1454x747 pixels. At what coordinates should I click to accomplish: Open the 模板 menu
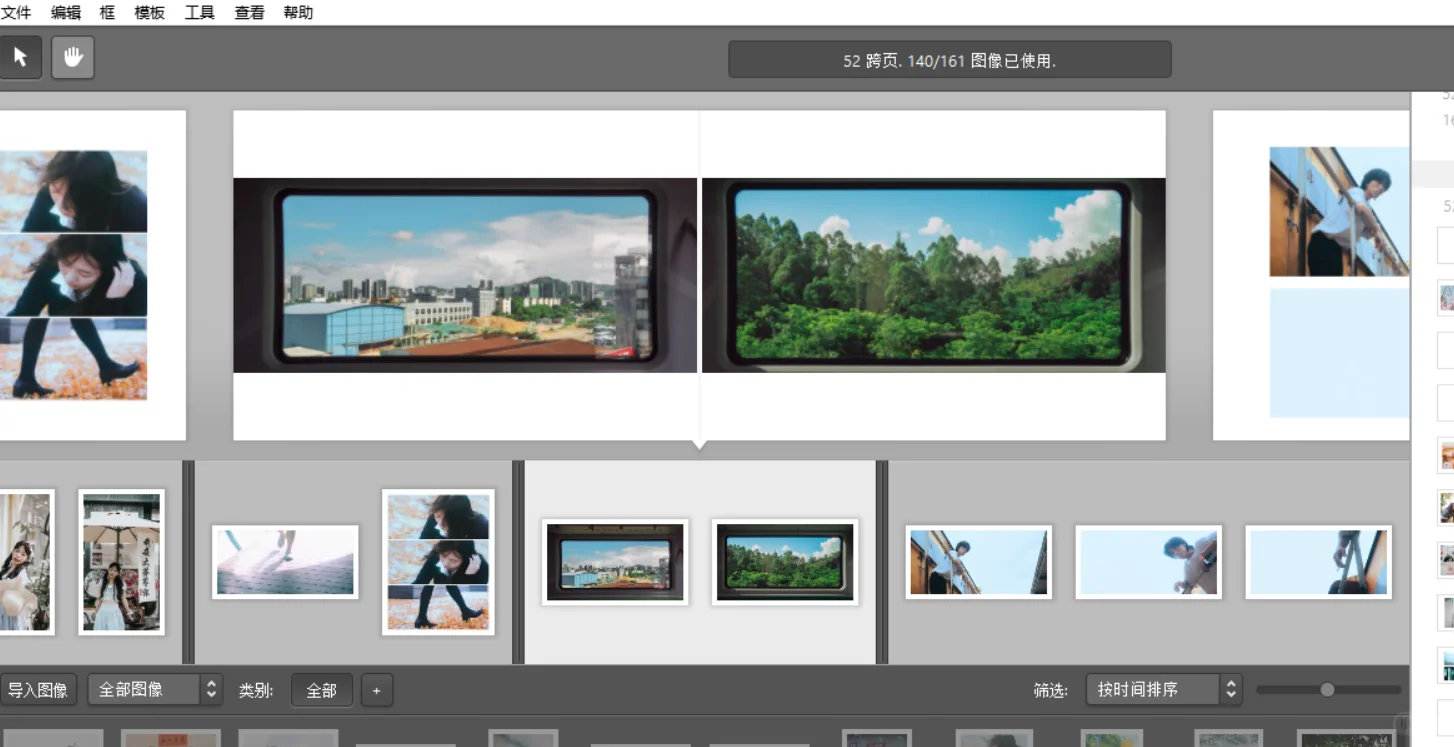pyautogui.click(x=150, y=13)
